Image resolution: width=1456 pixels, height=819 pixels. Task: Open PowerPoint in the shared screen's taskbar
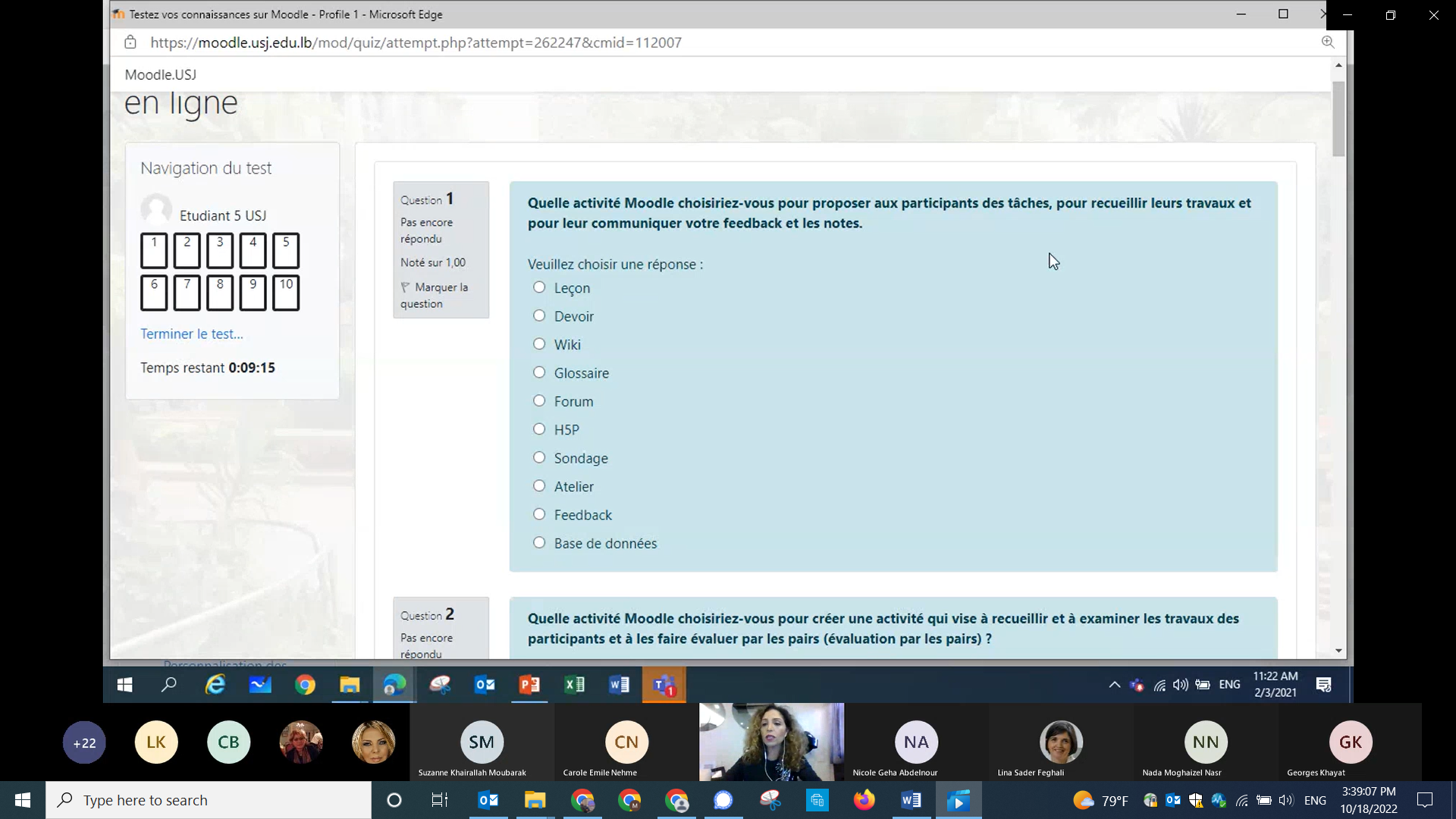[529, 685]
